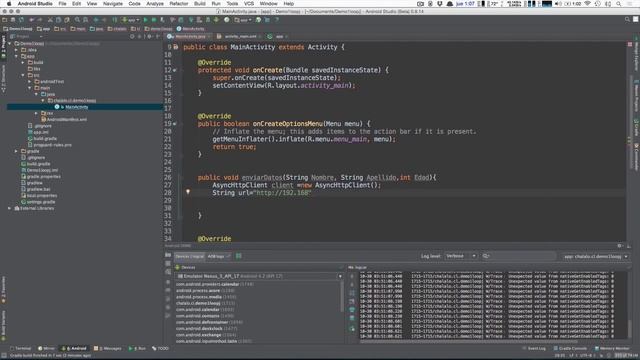Click the Back navigation arrow icon

tap(96, 20)
